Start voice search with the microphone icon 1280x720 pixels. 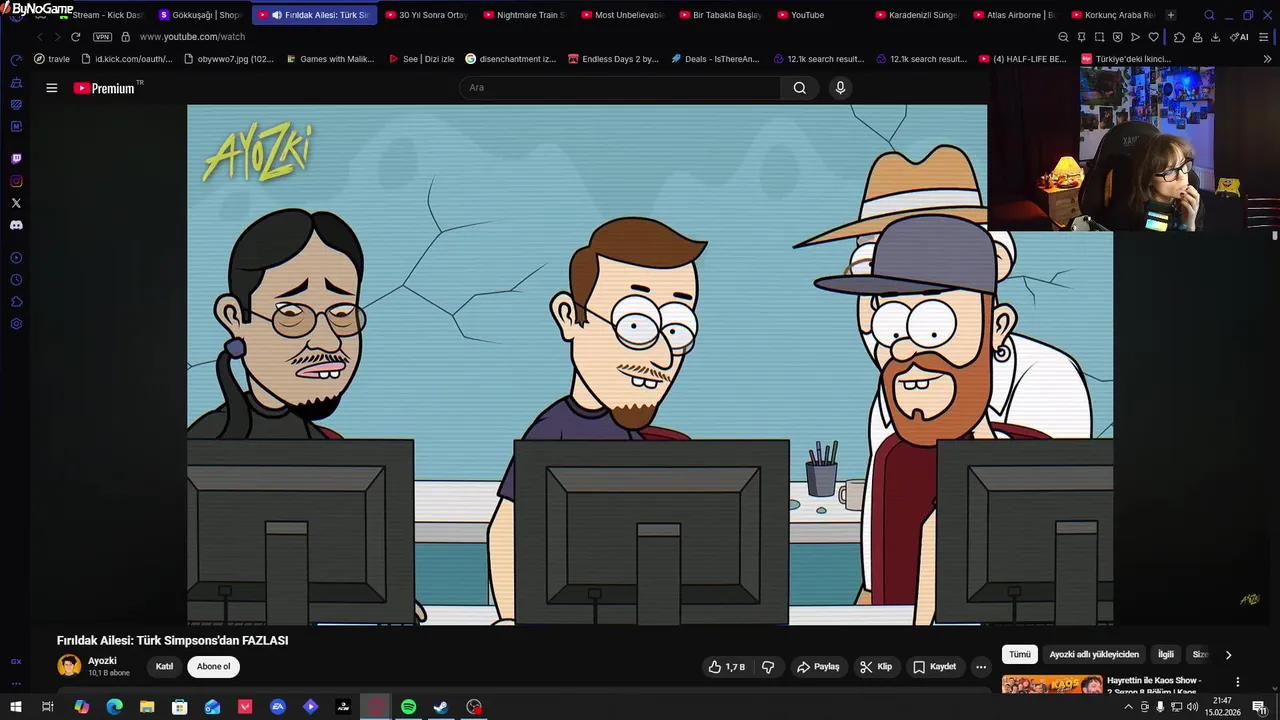(x=840, y=88)
